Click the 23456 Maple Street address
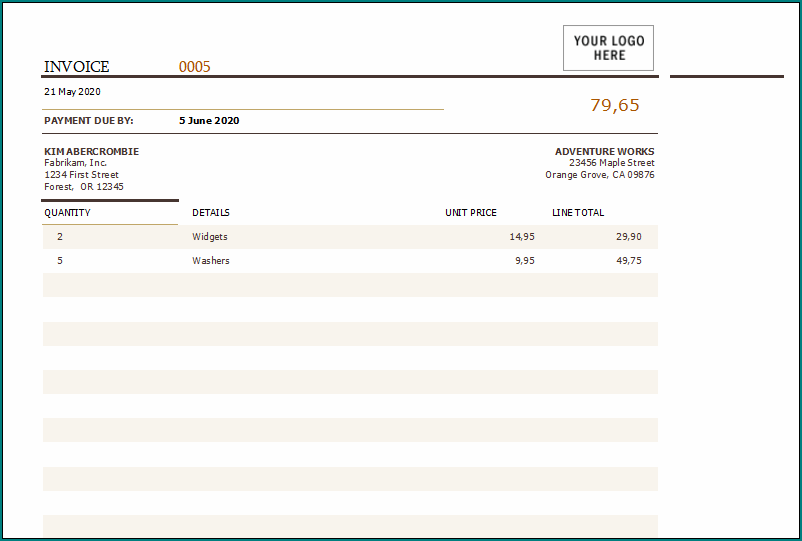The height and width of the screenshot is (541, 802). click(x=612, y=163)
